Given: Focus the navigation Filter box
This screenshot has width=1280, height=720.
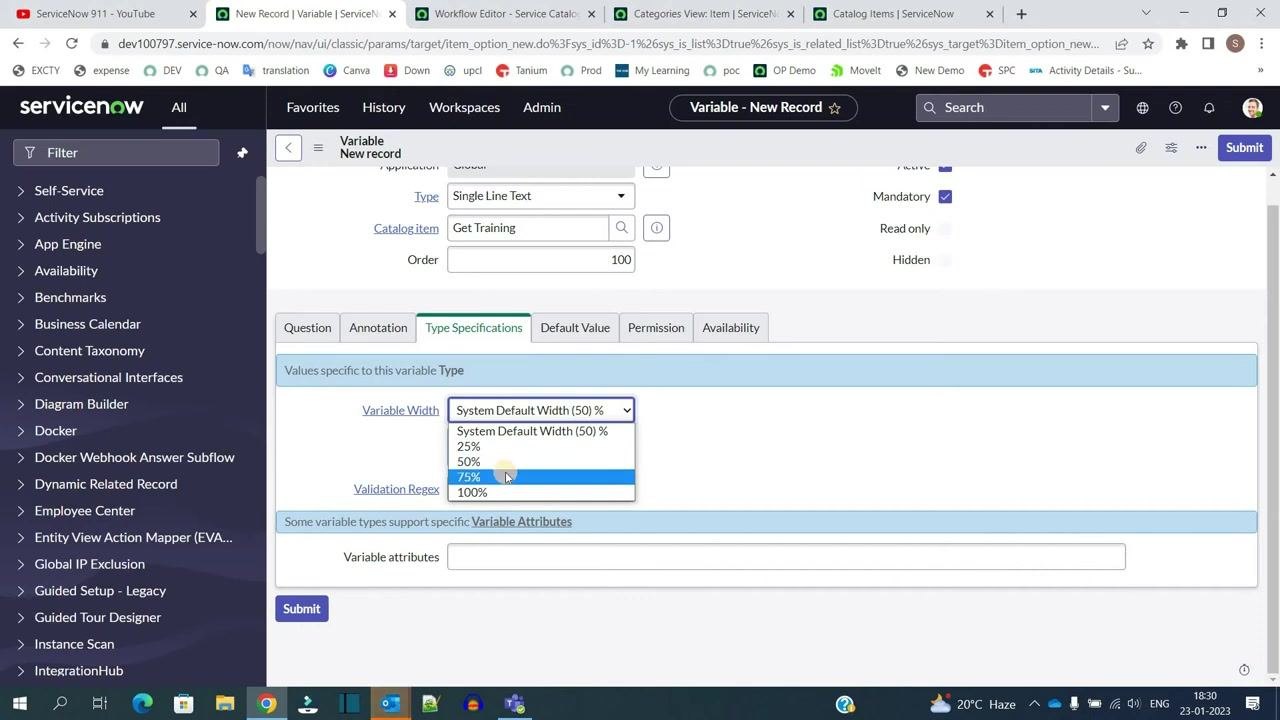Looking at the screenshot, I should click(116, 153).
